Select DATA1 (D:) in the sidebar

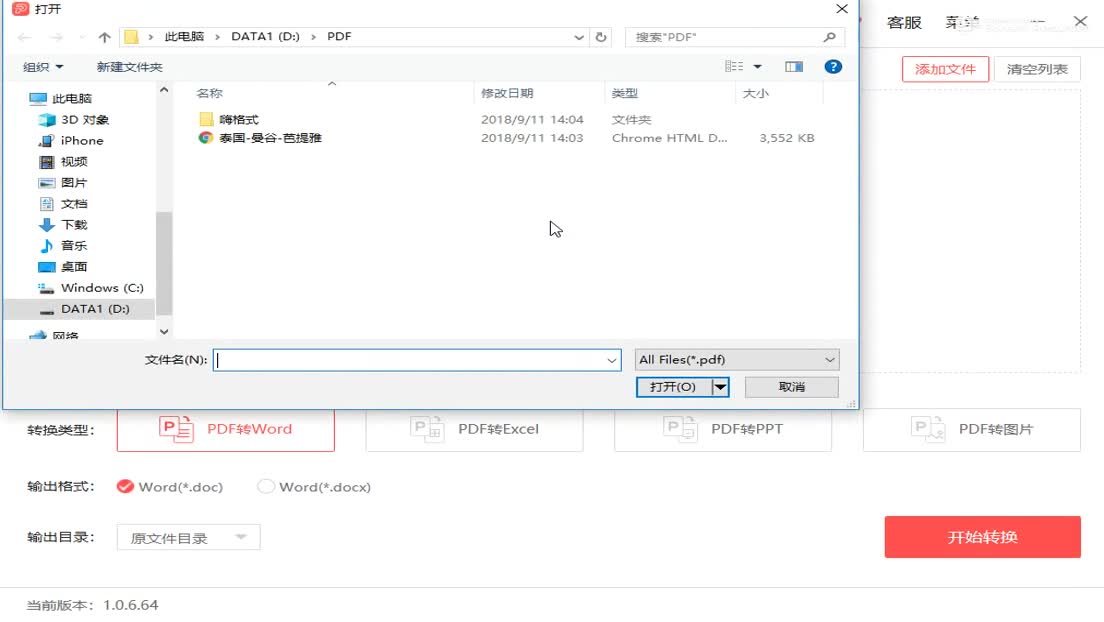pyautogui.click(x=95, y=309)
